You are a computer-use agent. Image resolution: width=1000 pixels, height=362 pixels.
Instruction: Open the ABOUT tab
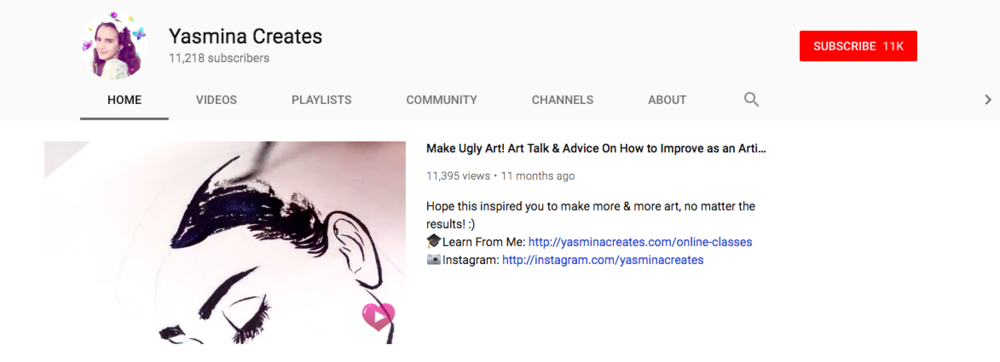tap(667, 100)
